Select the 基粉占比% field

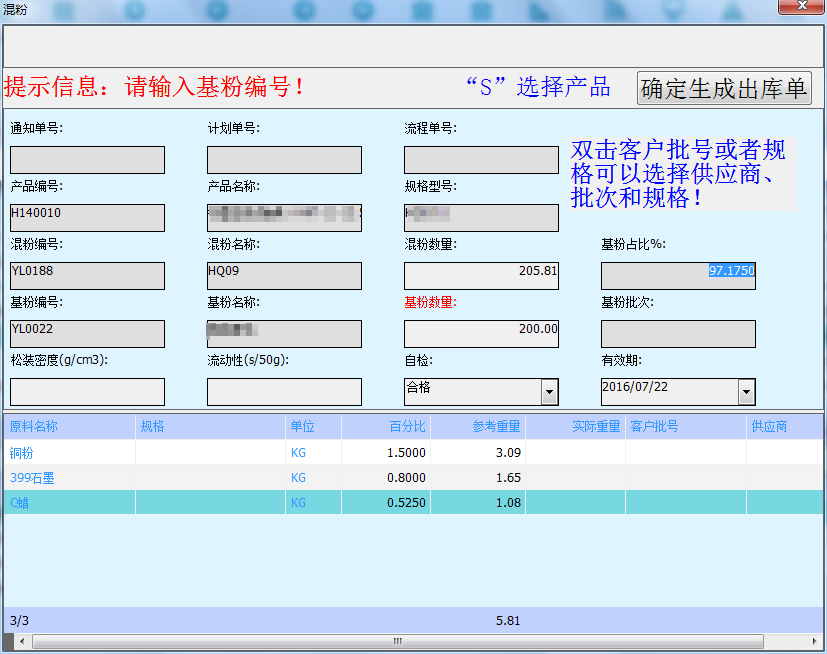(x=678, y=276)
